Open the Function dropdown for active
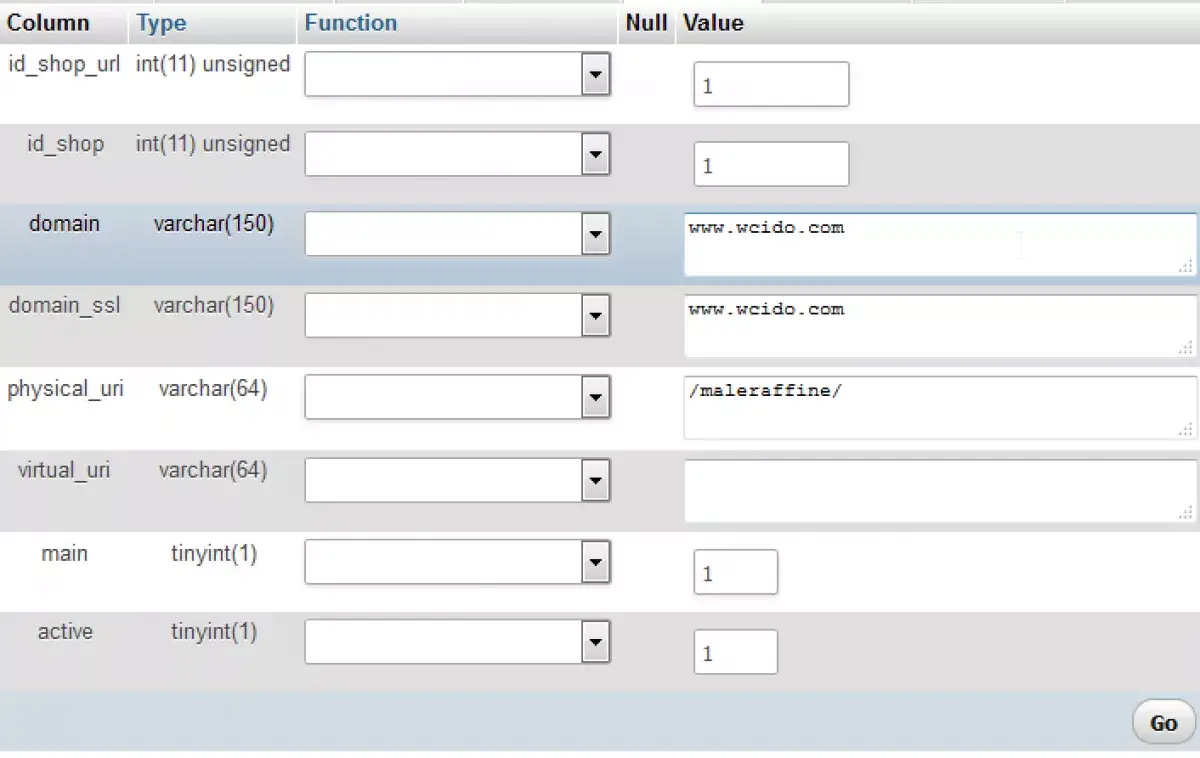Image resolution: width=1200 pixels, height=758 pixels. click(457, 642)
